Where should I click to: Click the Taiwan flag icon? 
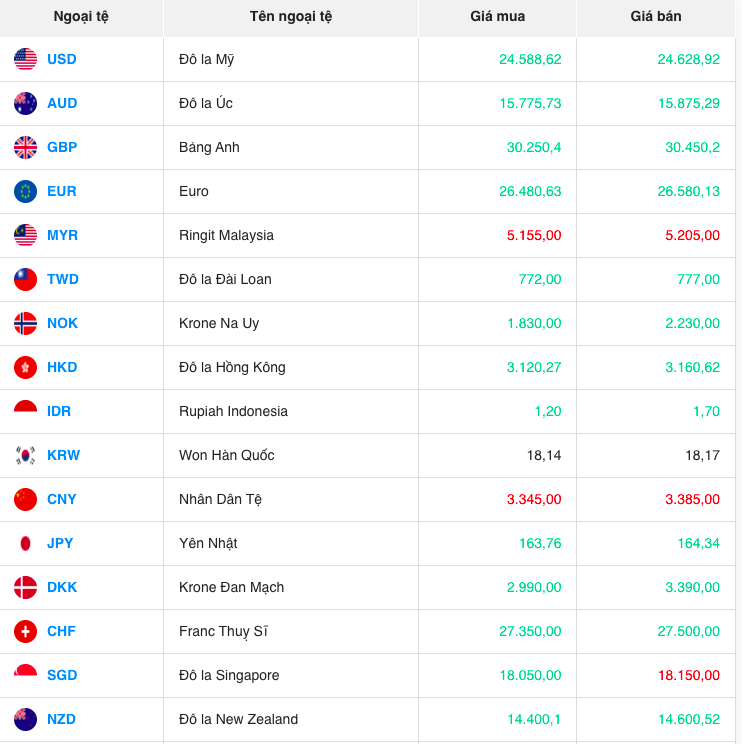click(x=26, y=279)
